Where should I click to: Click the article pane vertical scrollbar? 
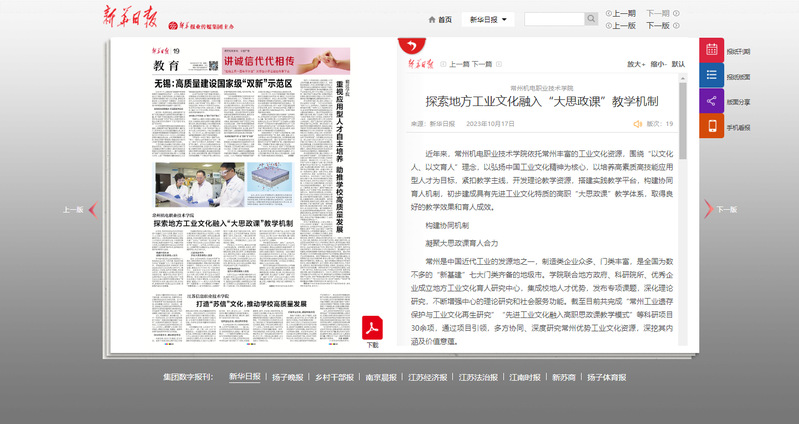[684, 200]
